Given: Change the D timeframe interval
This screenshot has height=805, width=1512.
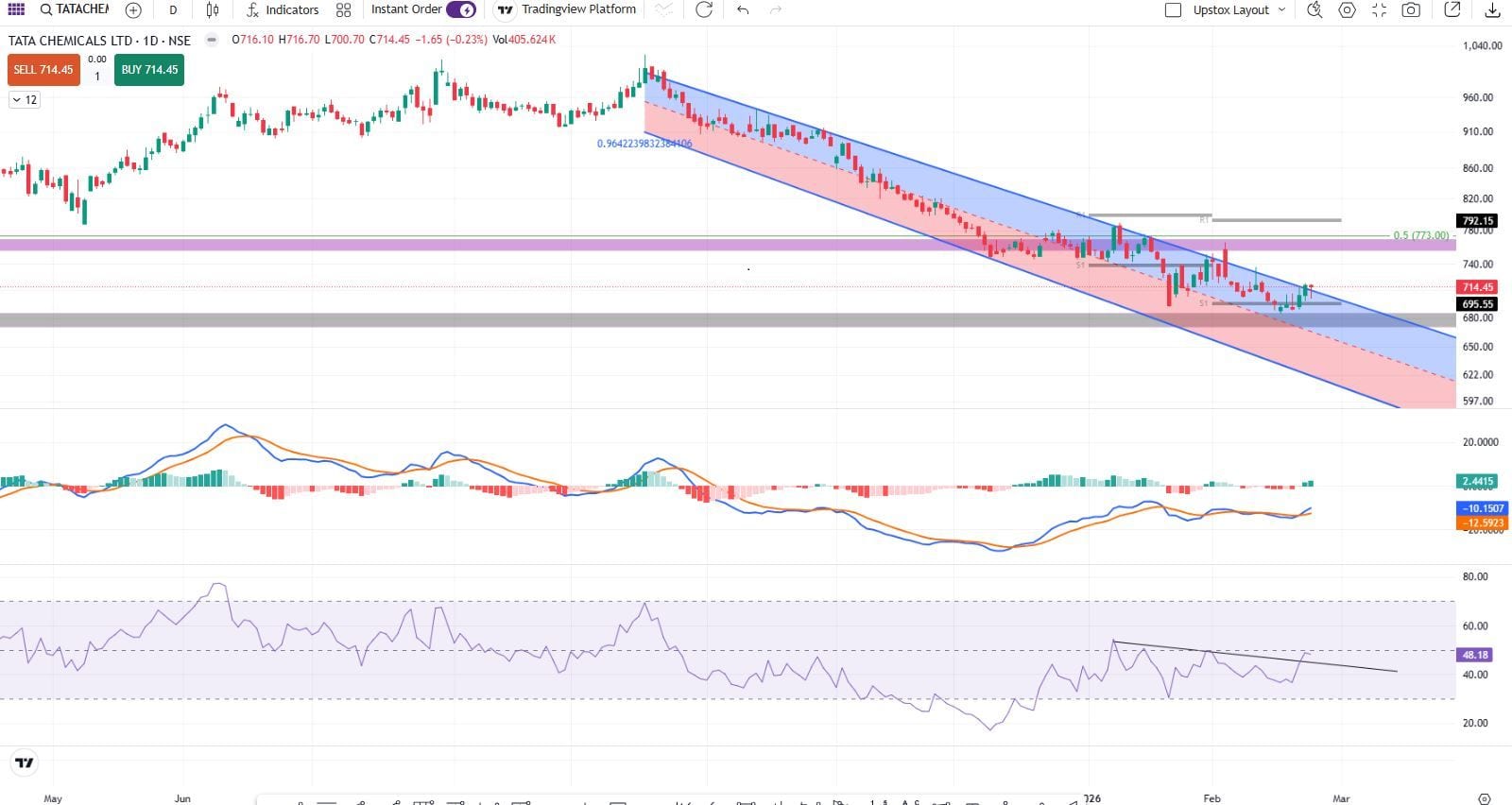Looking at the screenshot, I should [x=173, y=9].
